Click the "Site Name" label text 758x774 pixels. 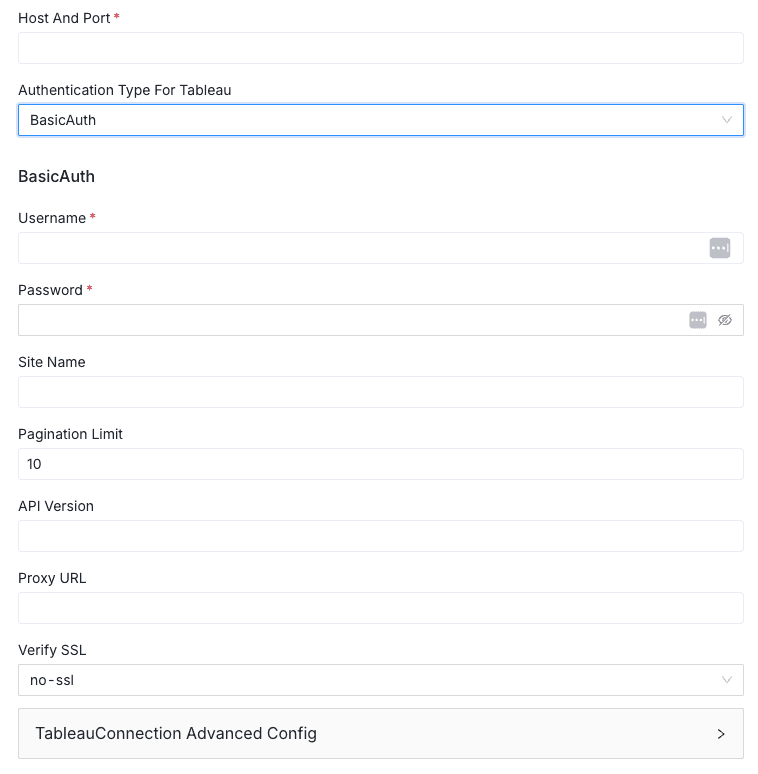click(52, 362)
